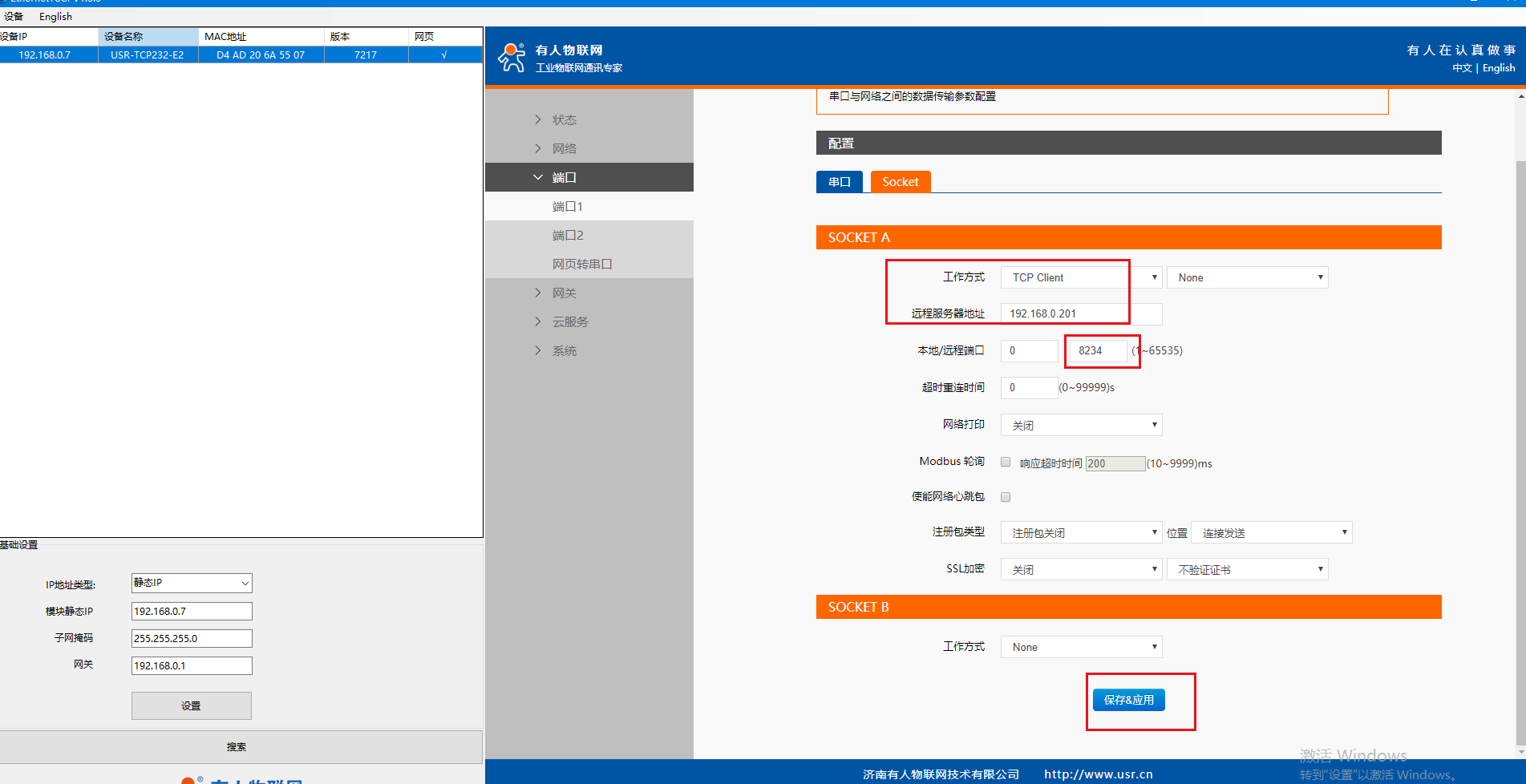Toggle the 使能网络心跳包 checkbox

click(x=1006, y=497)
